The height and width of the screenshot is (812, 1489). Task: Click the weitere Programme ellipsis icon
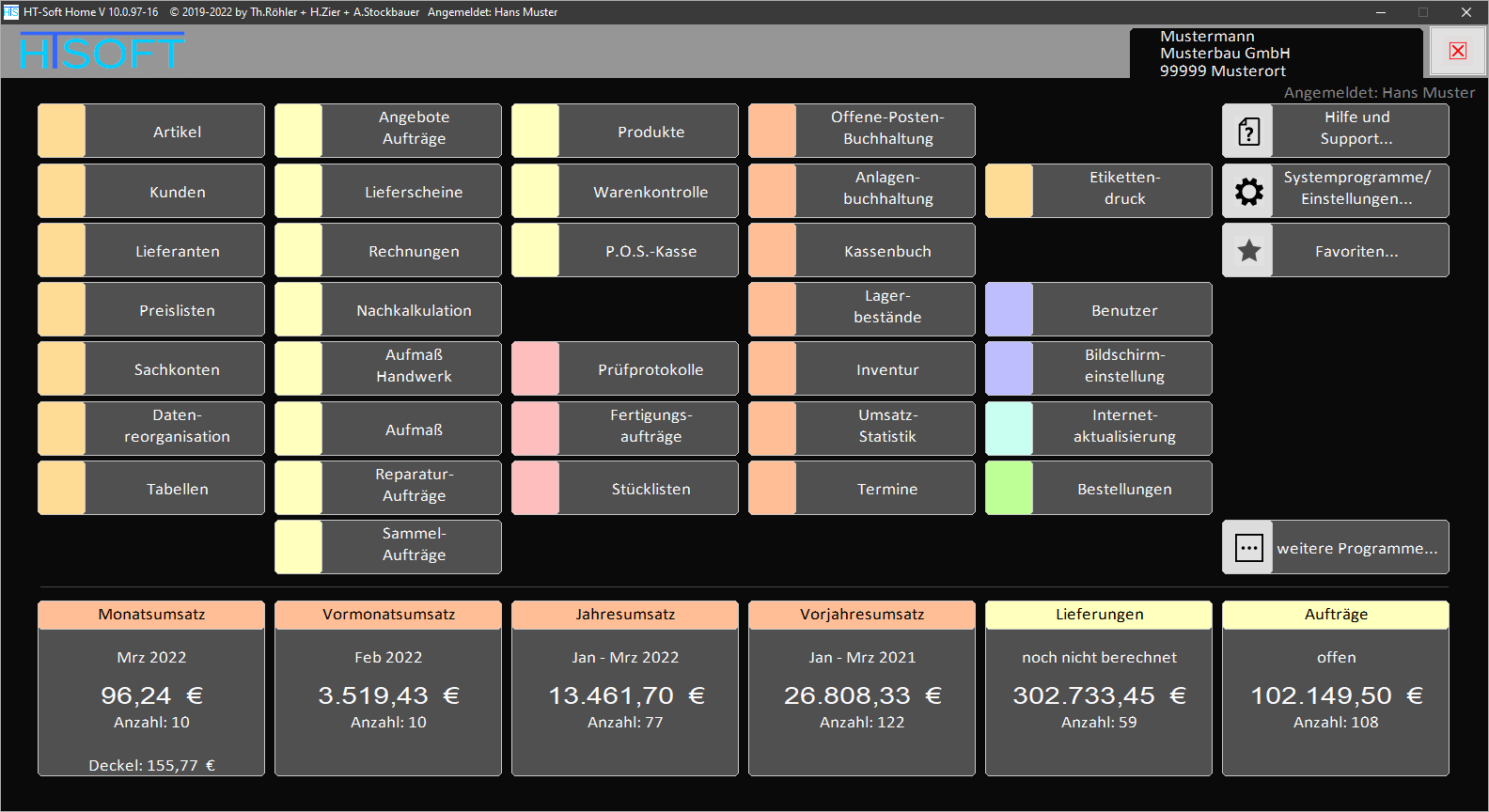1248,548
